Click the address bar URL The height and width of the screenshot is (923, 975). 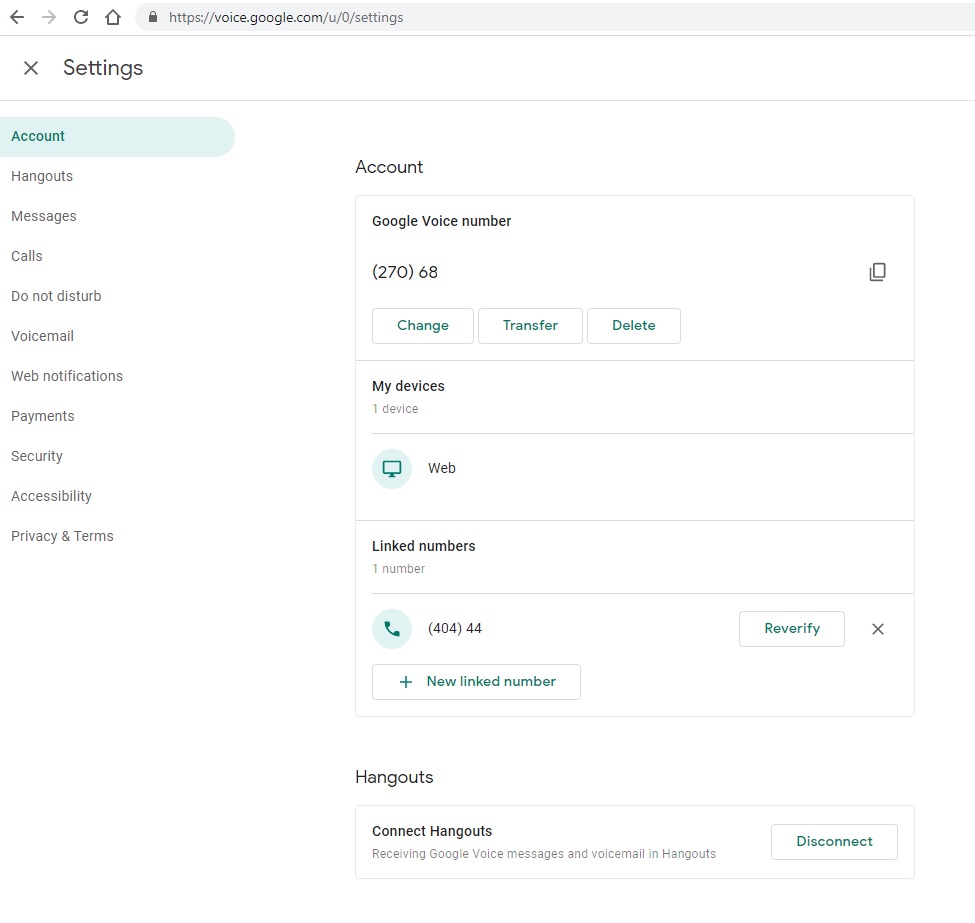tap(286, 17)
